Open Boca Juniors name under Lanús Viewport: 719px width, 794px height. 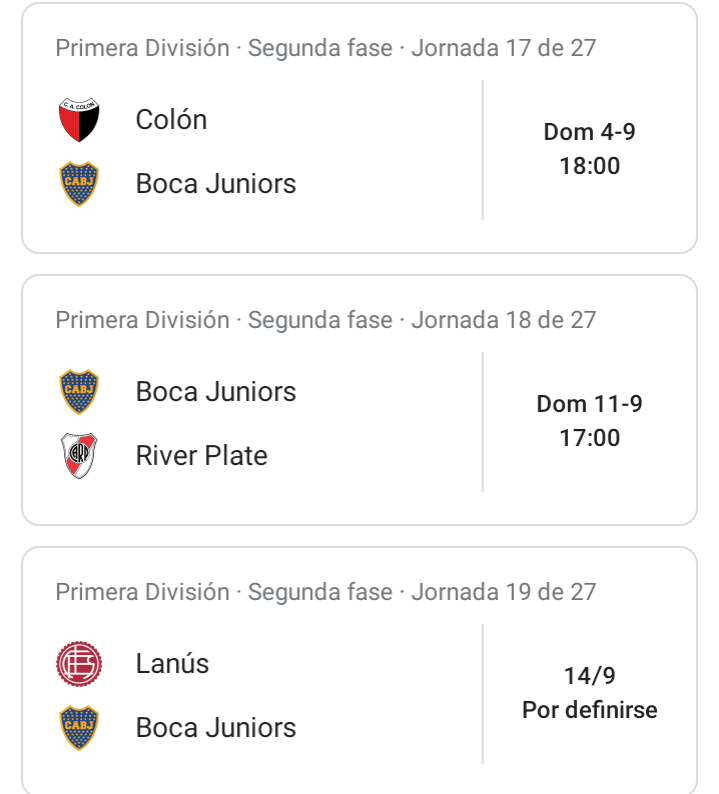point(216,727)
